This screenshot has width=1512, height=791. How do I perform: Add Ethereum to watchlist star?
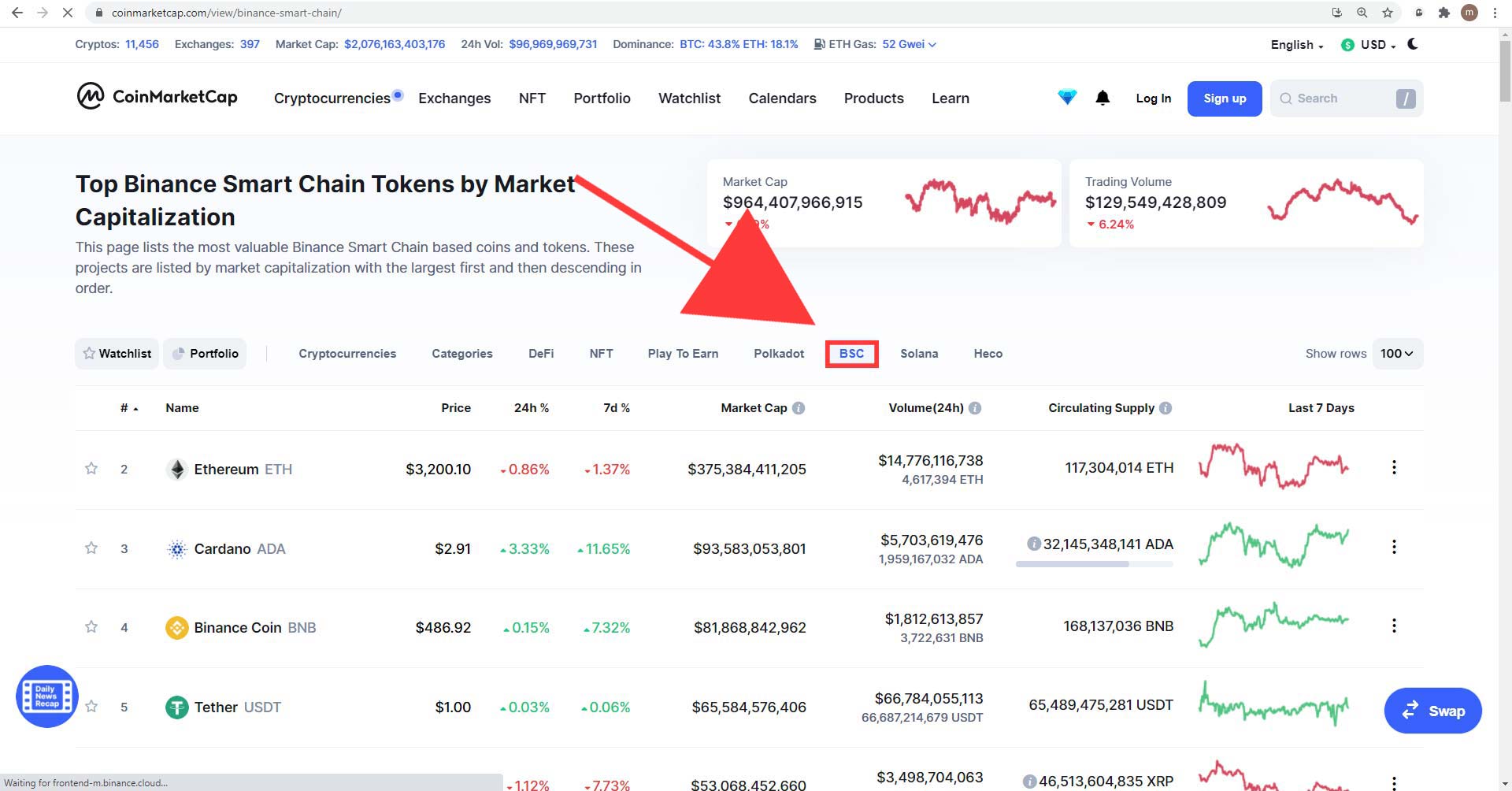(x=91, y=469)
